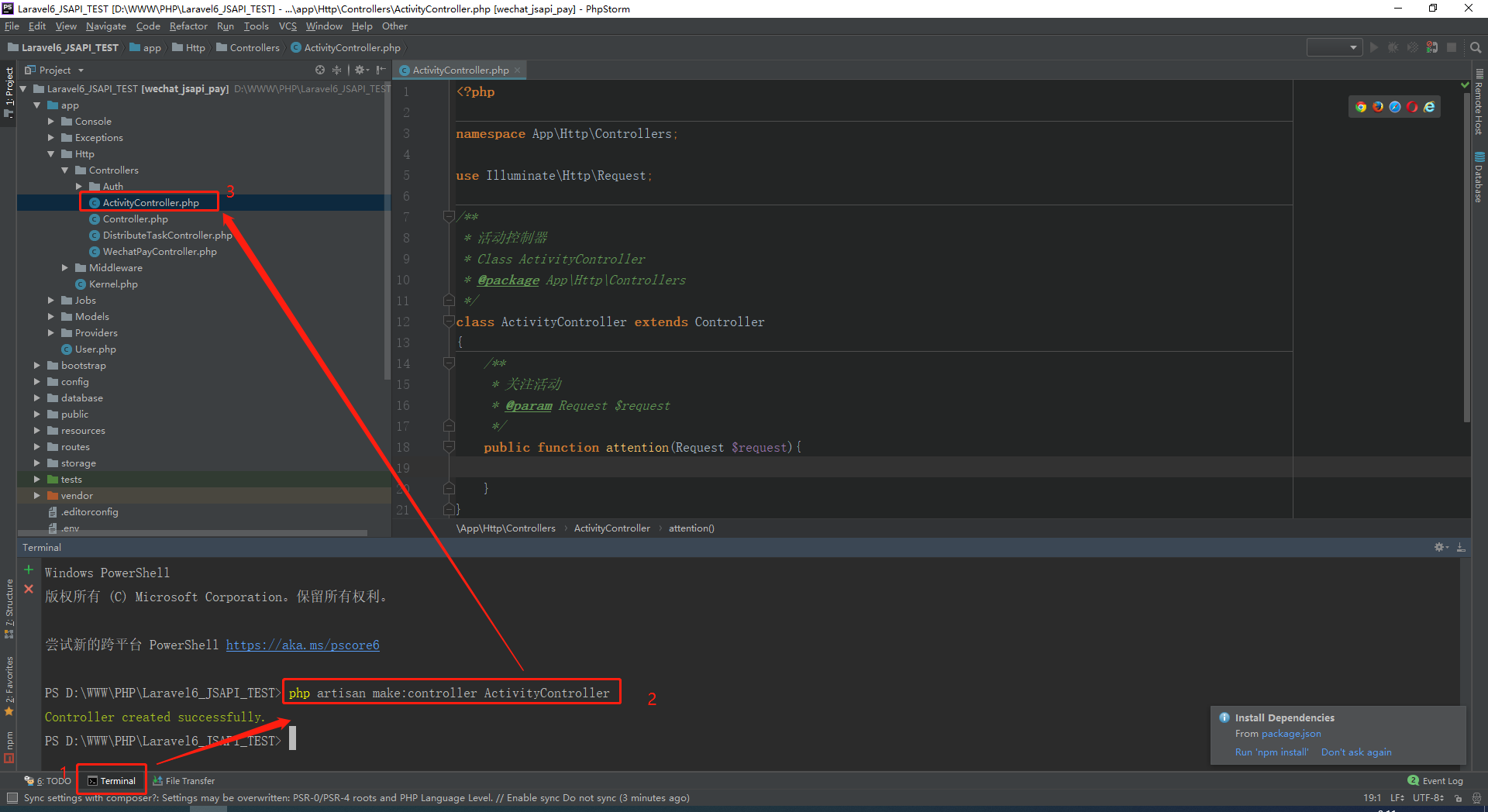Image resolution: width=1488 pixels, height=812 pixels.
Task: Click Run with Coverage icon
Action: point(1412,47)
